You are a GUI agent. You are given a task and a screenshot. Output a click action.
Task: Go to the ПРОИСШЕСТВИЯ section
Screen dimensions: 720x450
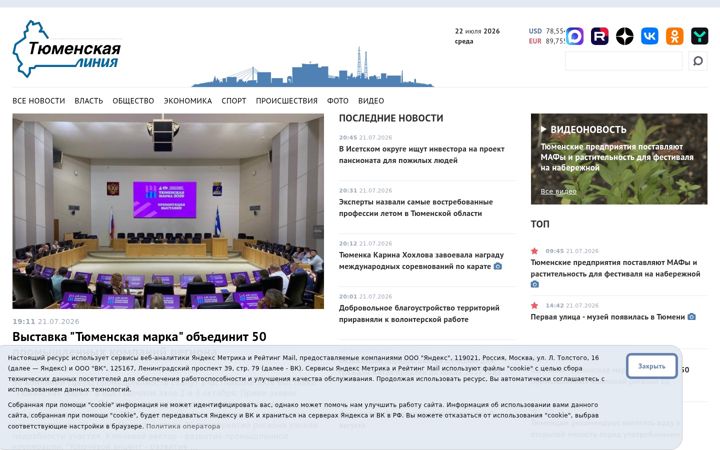(x=287, y=101)
